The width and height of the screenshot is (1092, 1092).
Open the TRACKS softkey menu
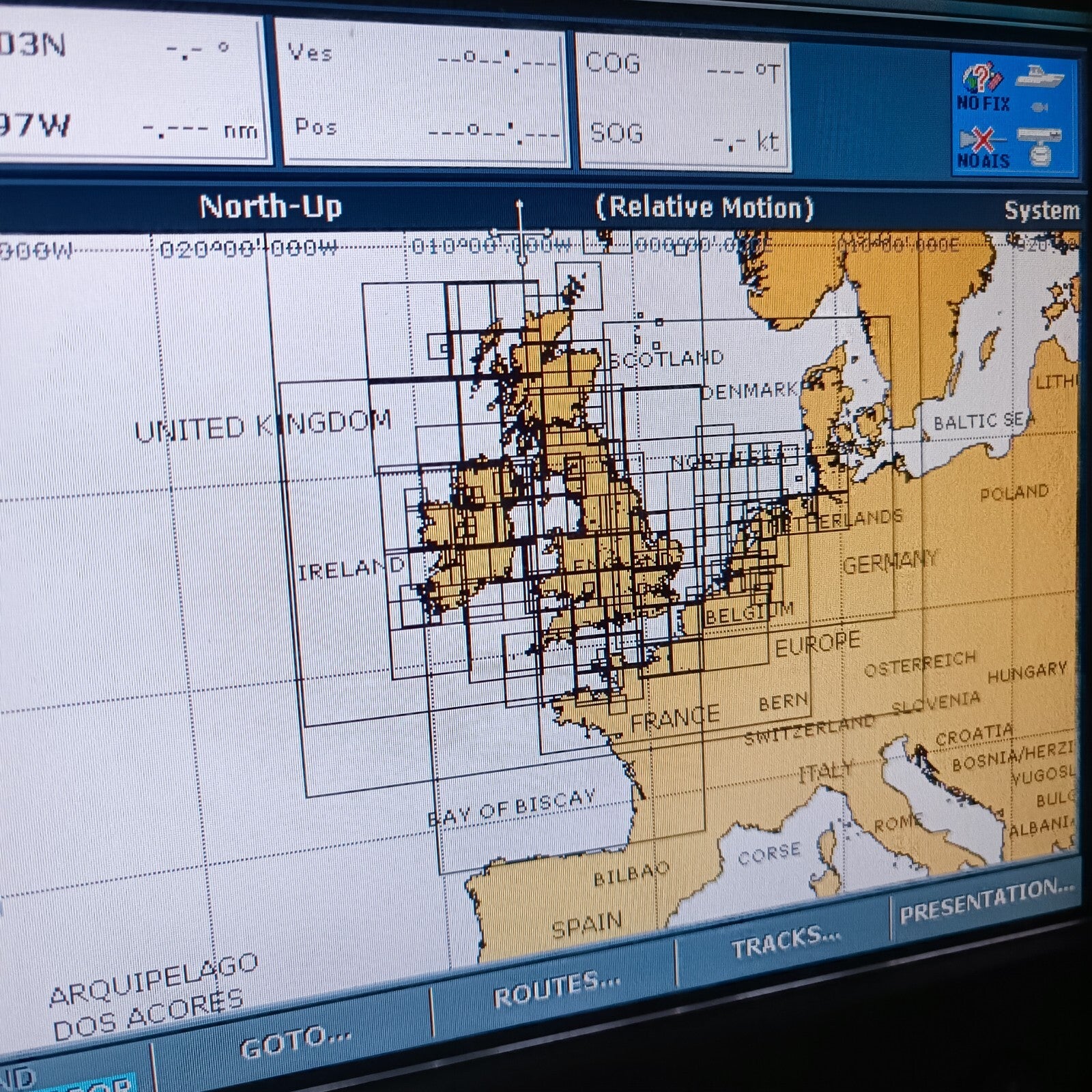tap(785, 943)
